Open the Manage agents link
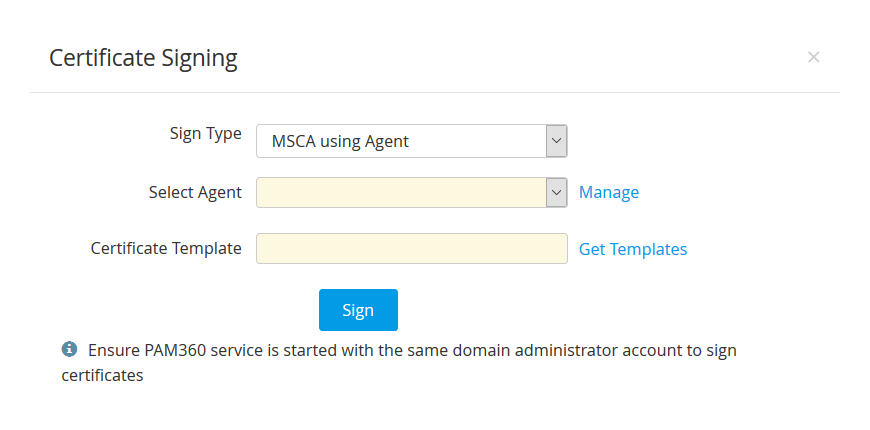The image size is (870, 430). [608, 192]
